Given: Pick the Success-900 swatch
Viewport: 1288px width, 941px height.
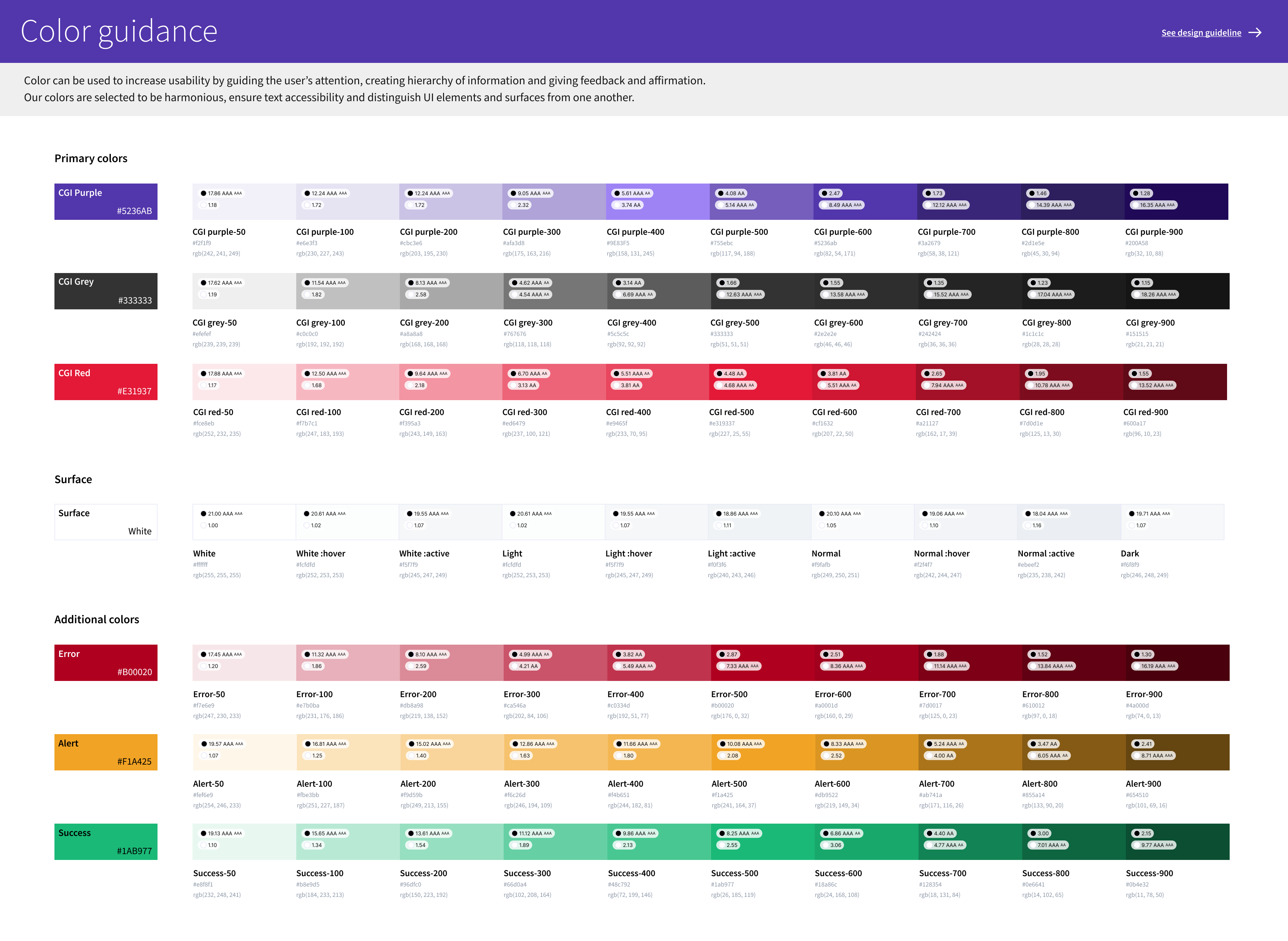Looking at the screenshot, I should click(x=1177, y=841).
